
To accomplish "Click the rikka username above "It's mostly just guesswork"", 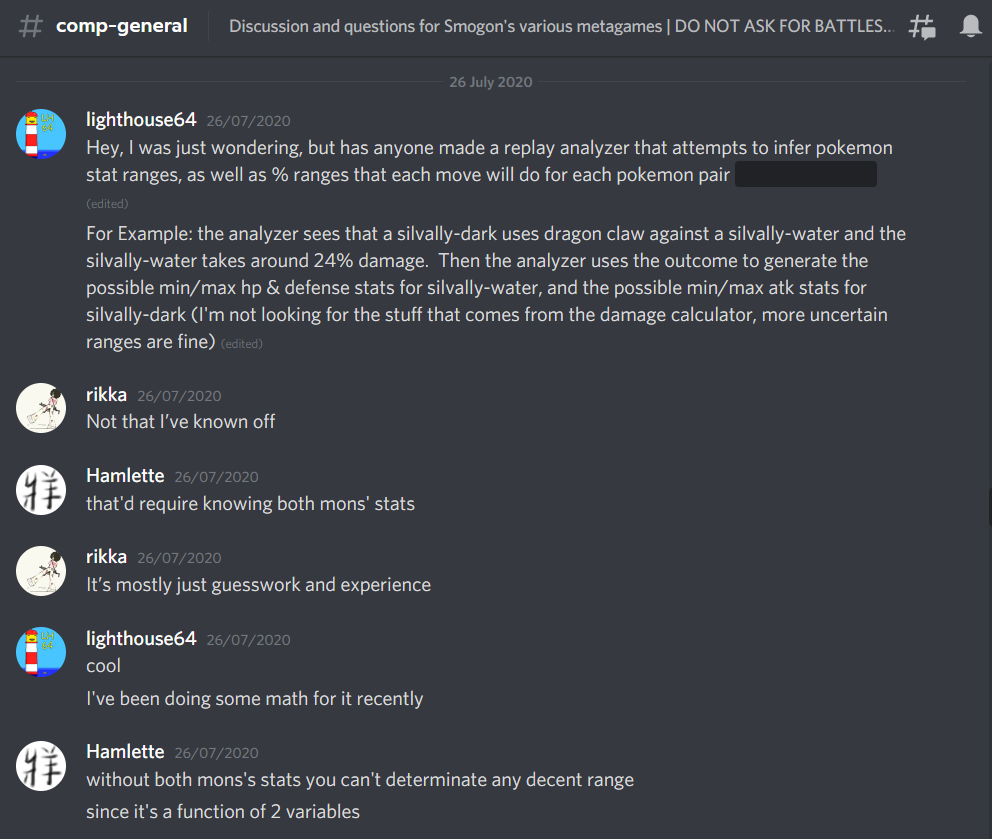I will (106, 557).
